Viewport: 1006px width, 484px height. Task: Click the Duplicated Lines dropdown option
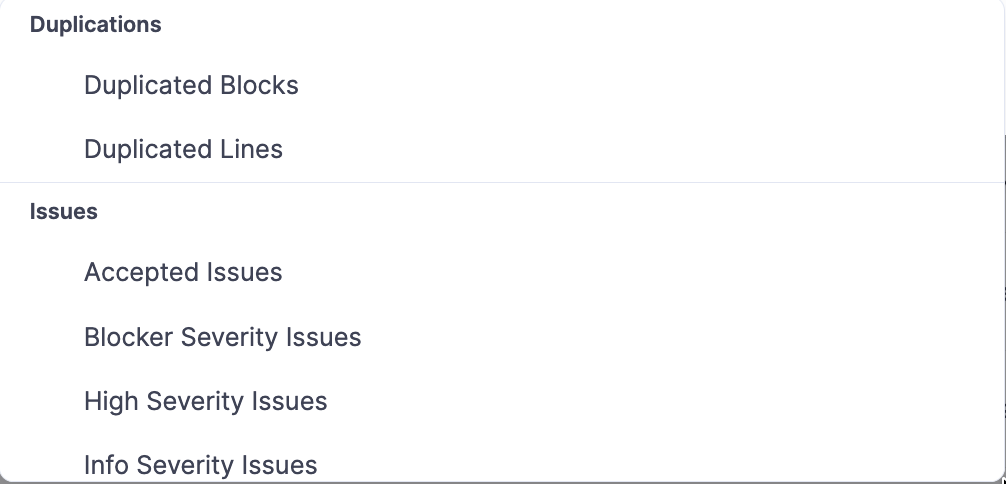point(183,150)
